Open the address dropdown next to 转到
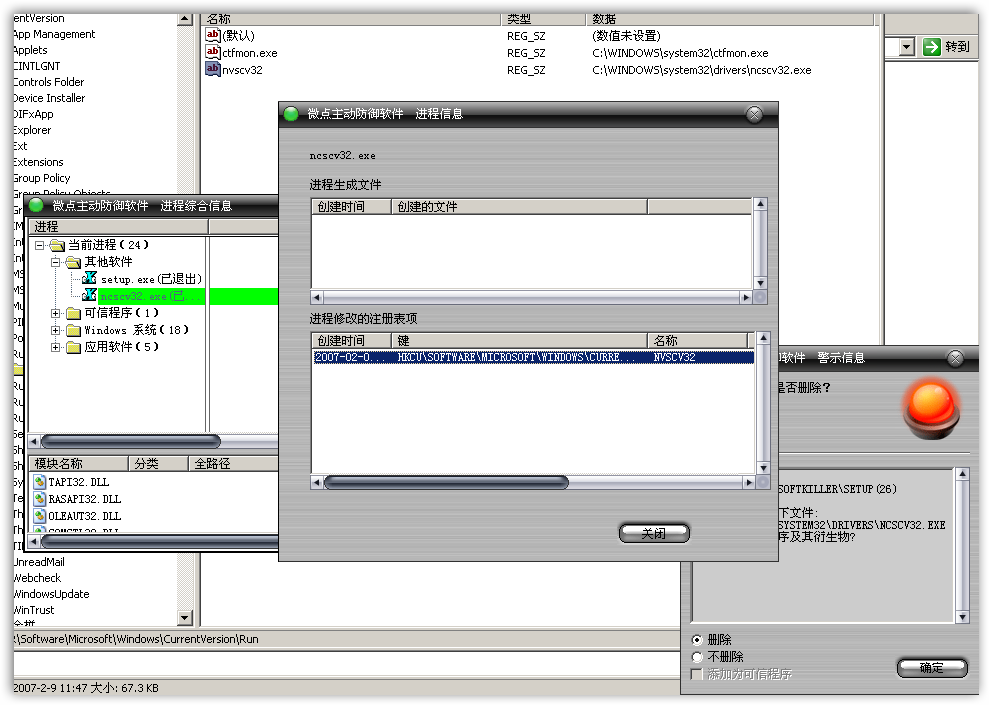This screenshot has width=990, height=706. (907, 47)
